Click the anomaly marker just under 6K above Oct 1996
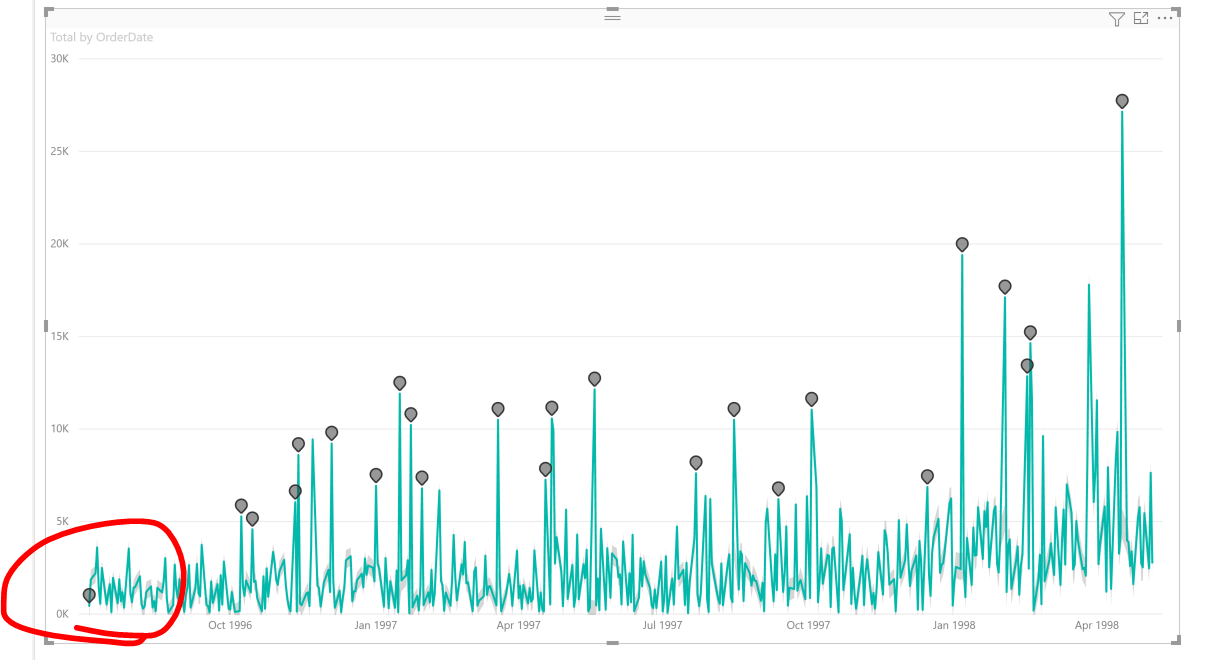Viewport: 1209px width, 660px height. click(x=241, y=506)
